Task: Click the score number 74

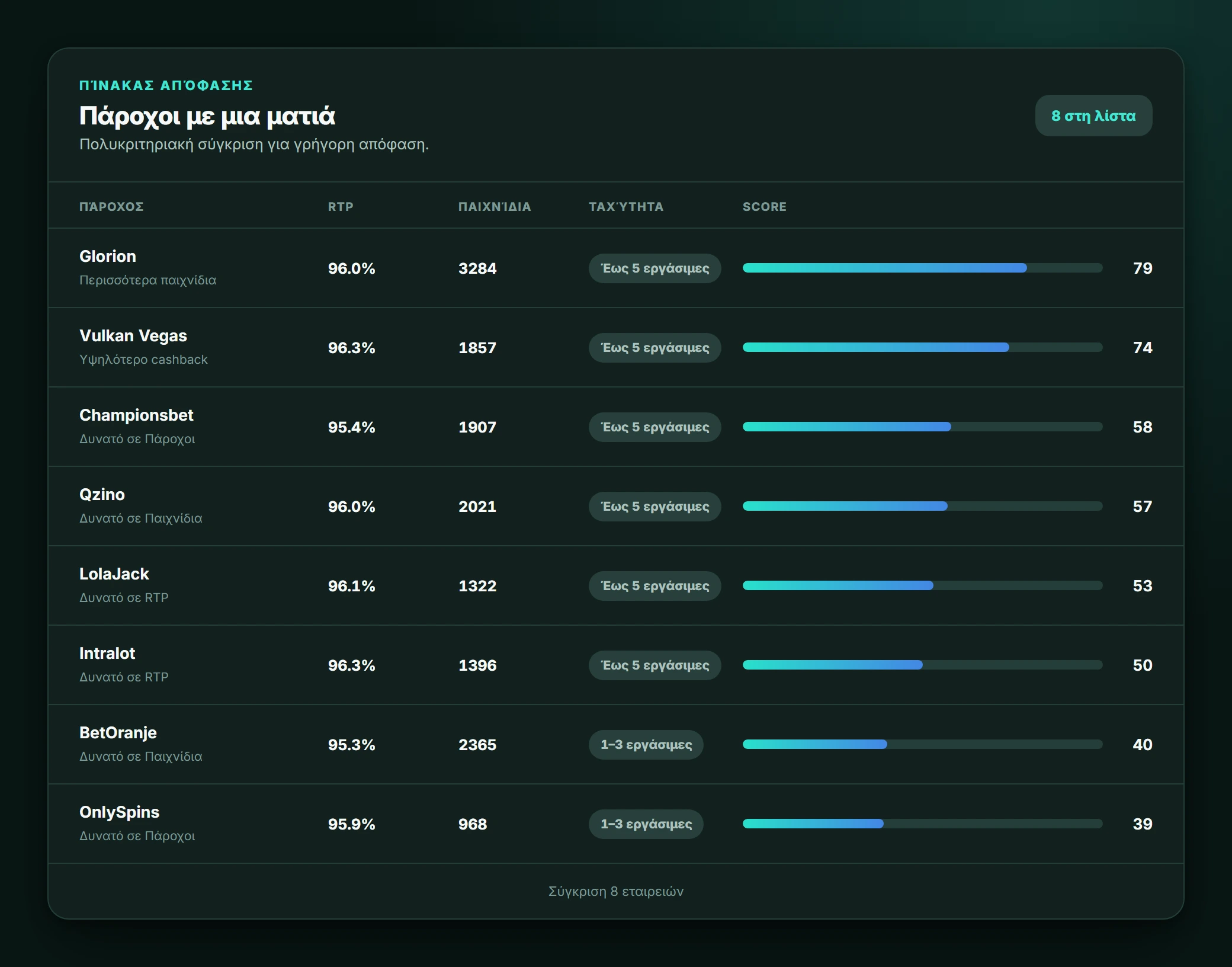Action: pos(1143,348)
